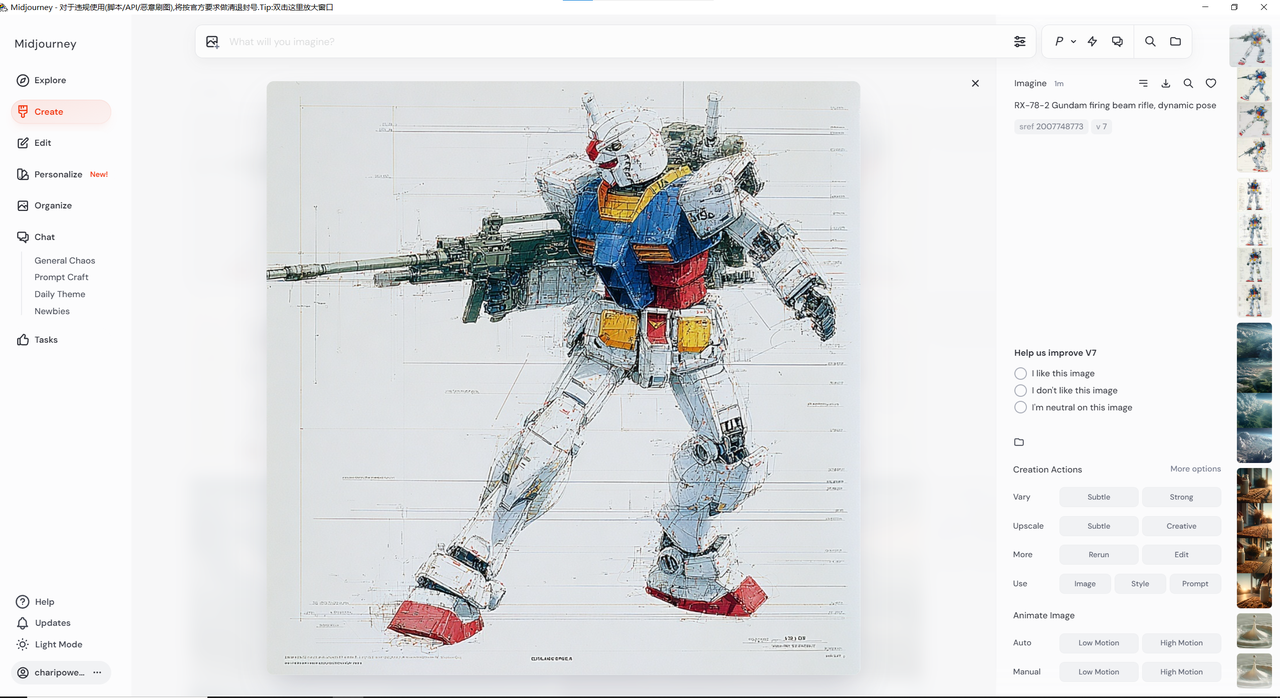Open the prompt settings sliders icon
The width and height of the screenshot is (1280, 698).
1020,42
